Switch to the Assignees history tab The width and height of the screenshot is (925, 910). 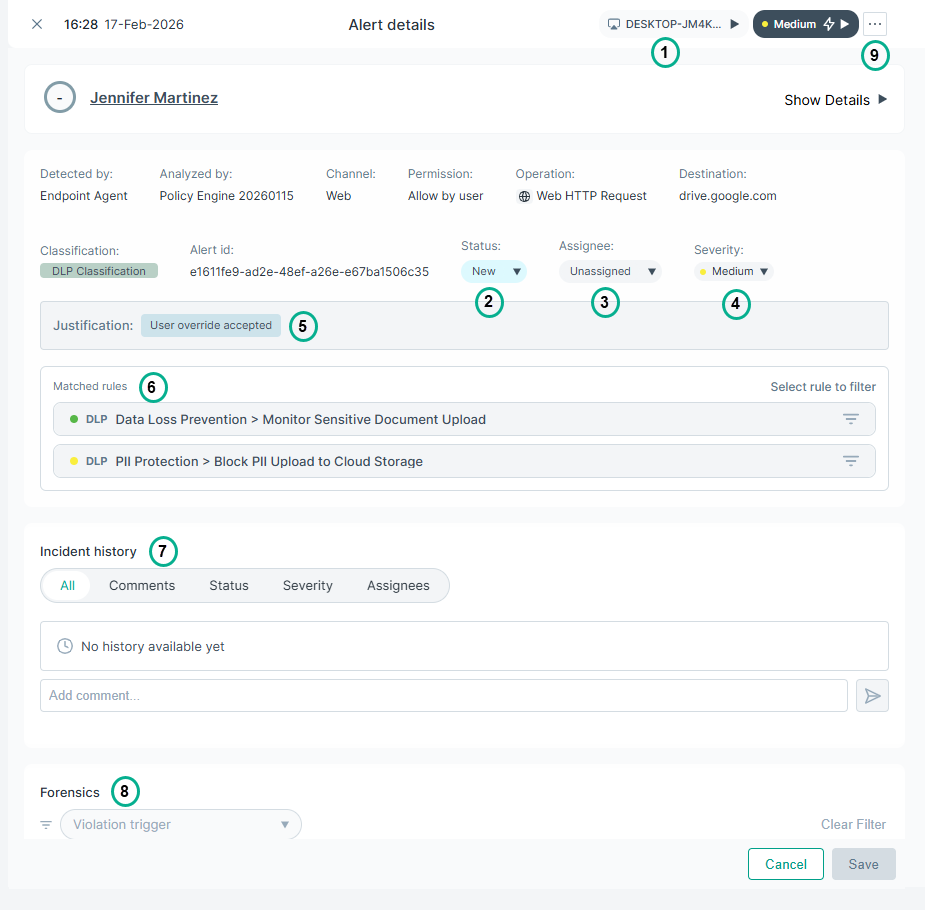398,586
